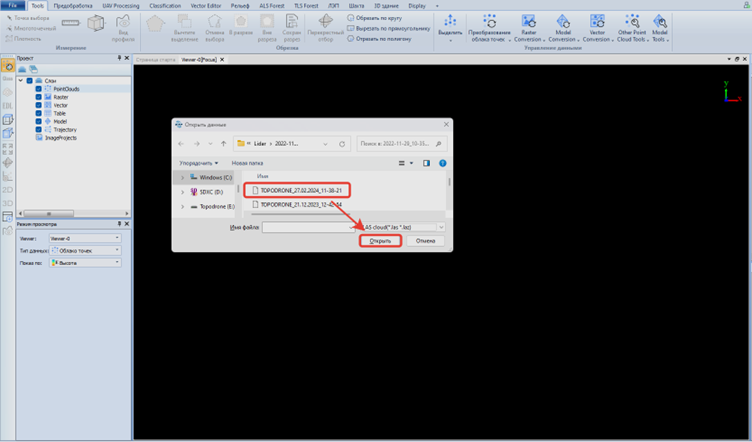The width and height of the screenshot is (752, 442).
Task: Toggle the PointClouds layer checkbox
Action: click(38, 89)
